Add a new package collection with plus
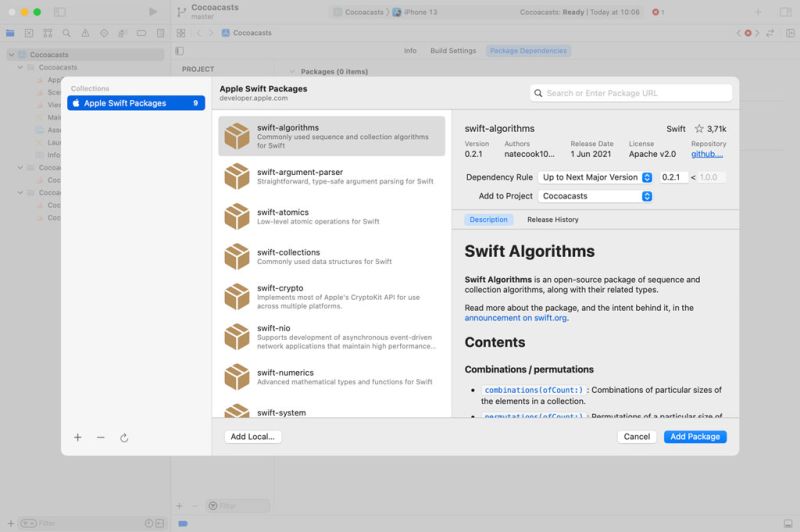This screenshot has width=800, height=532. click(78, 437)
